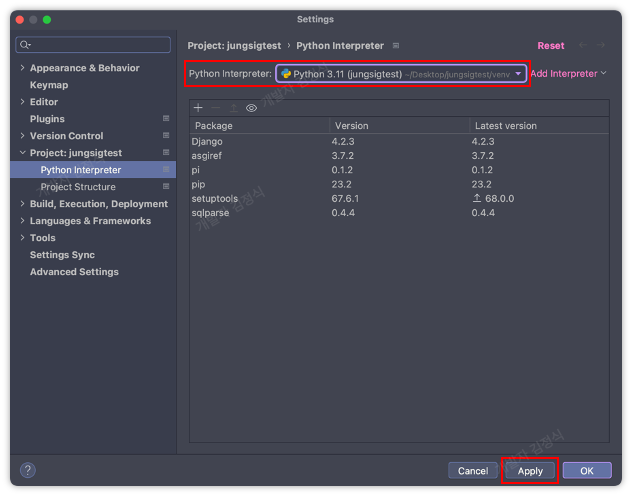Screen dimensions: 632x496
Task: Open the Python Interpreter dropdown
Action: (401, 74)
